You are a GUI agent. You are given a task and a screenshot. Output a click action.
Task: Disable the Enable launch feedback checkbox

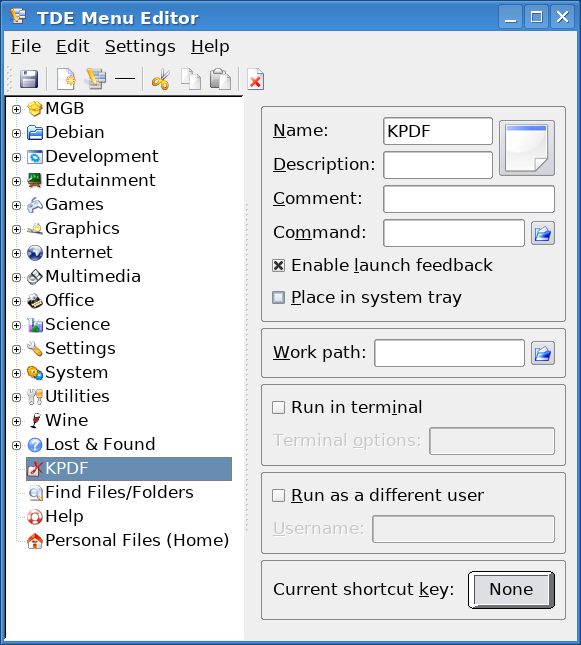click(x=279, y=266)
